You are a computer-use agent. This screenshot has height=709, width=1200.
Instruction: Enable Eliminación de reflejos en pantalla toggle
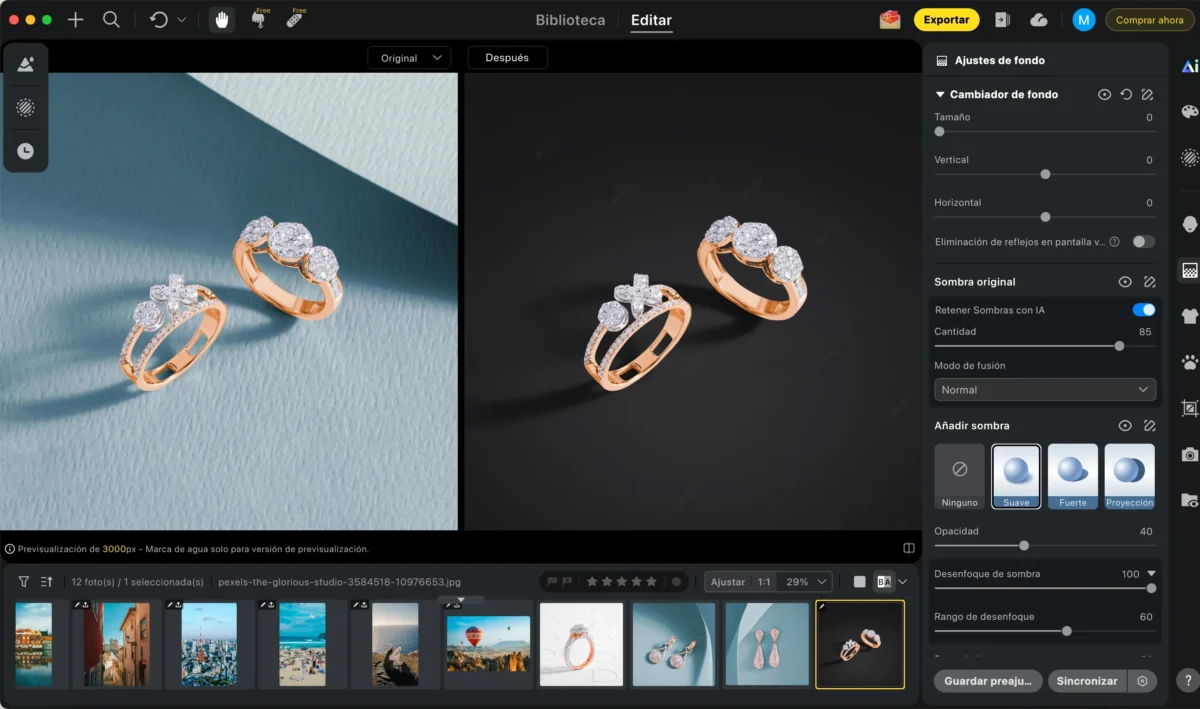1143,242
